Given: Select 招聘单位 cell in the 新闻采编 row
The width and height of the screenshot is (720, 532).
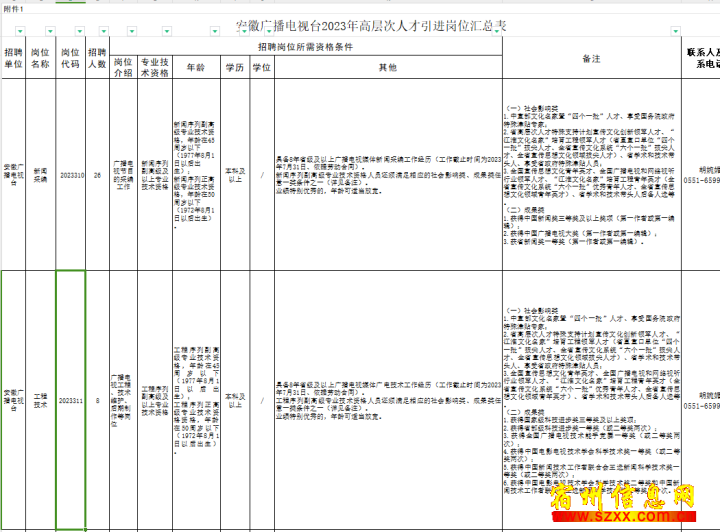Looking at the screenshot, I should point(13,174).
